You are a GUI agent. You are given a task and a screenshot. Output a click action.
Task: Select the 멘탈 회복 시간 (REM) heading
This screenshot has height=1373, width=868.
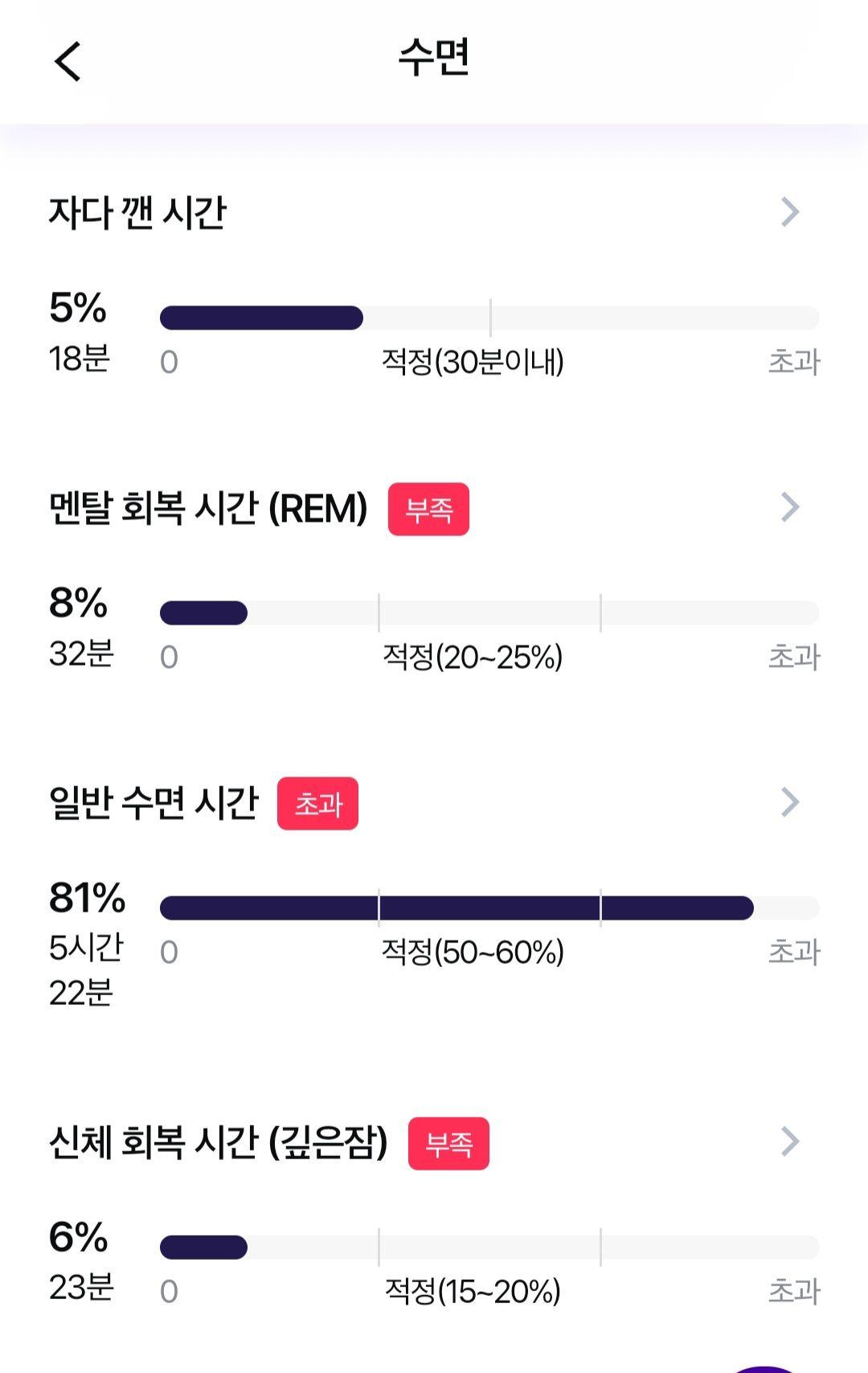[x=208, y=508]
